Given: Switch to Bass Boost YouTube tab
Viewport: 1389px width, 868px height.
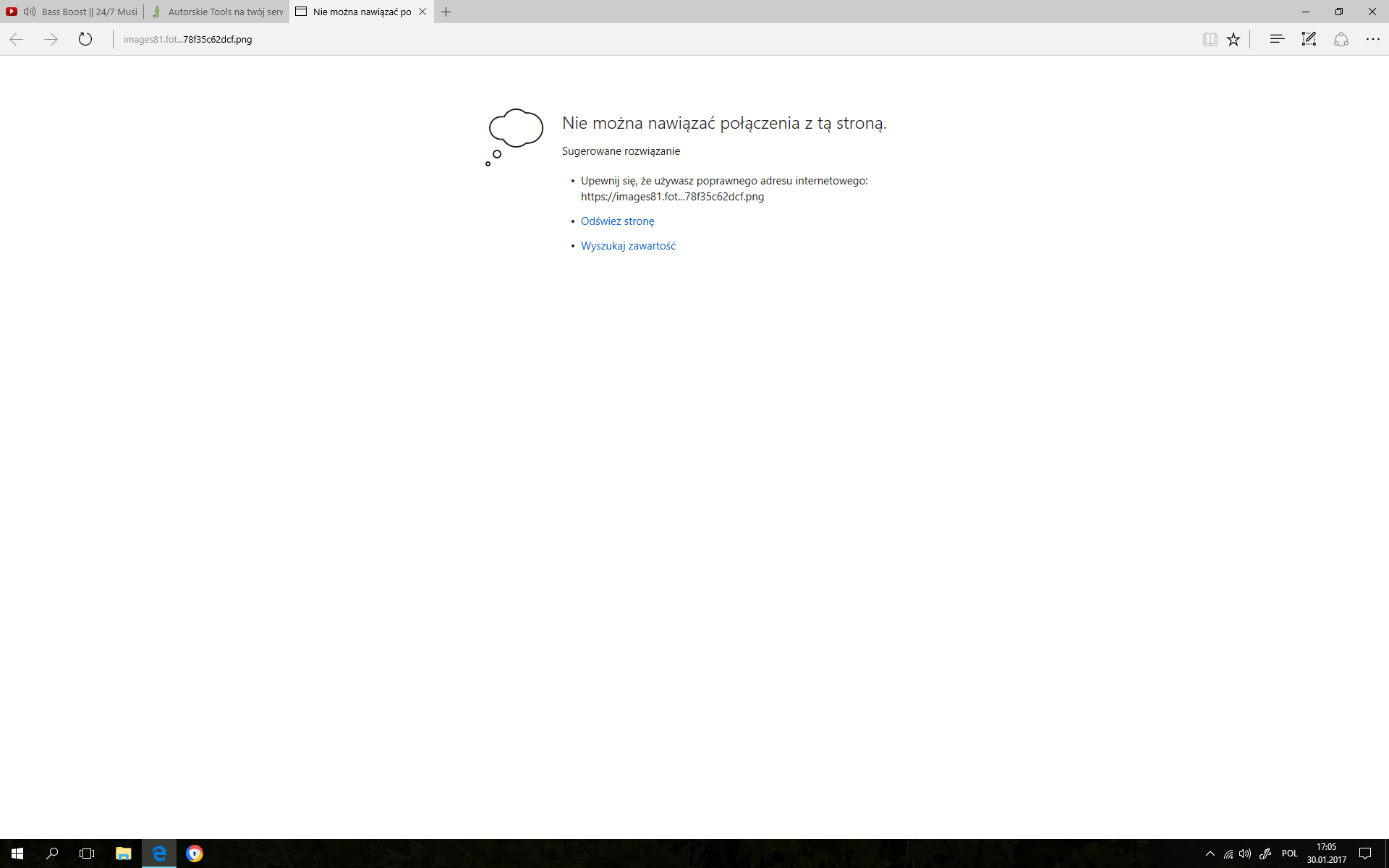Looking at the screenshot, I should click(x=88, y=12).
